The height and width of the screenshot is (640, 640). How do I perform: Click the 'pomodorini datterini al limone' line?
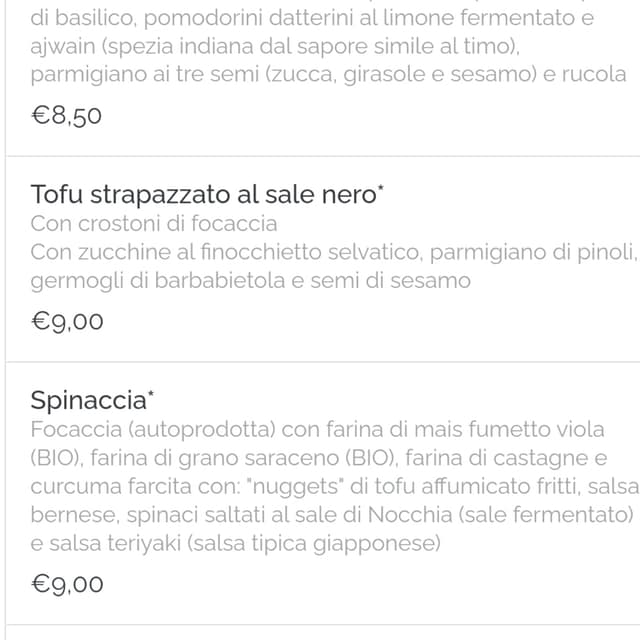pyautogui.click(x=312, y=18)
